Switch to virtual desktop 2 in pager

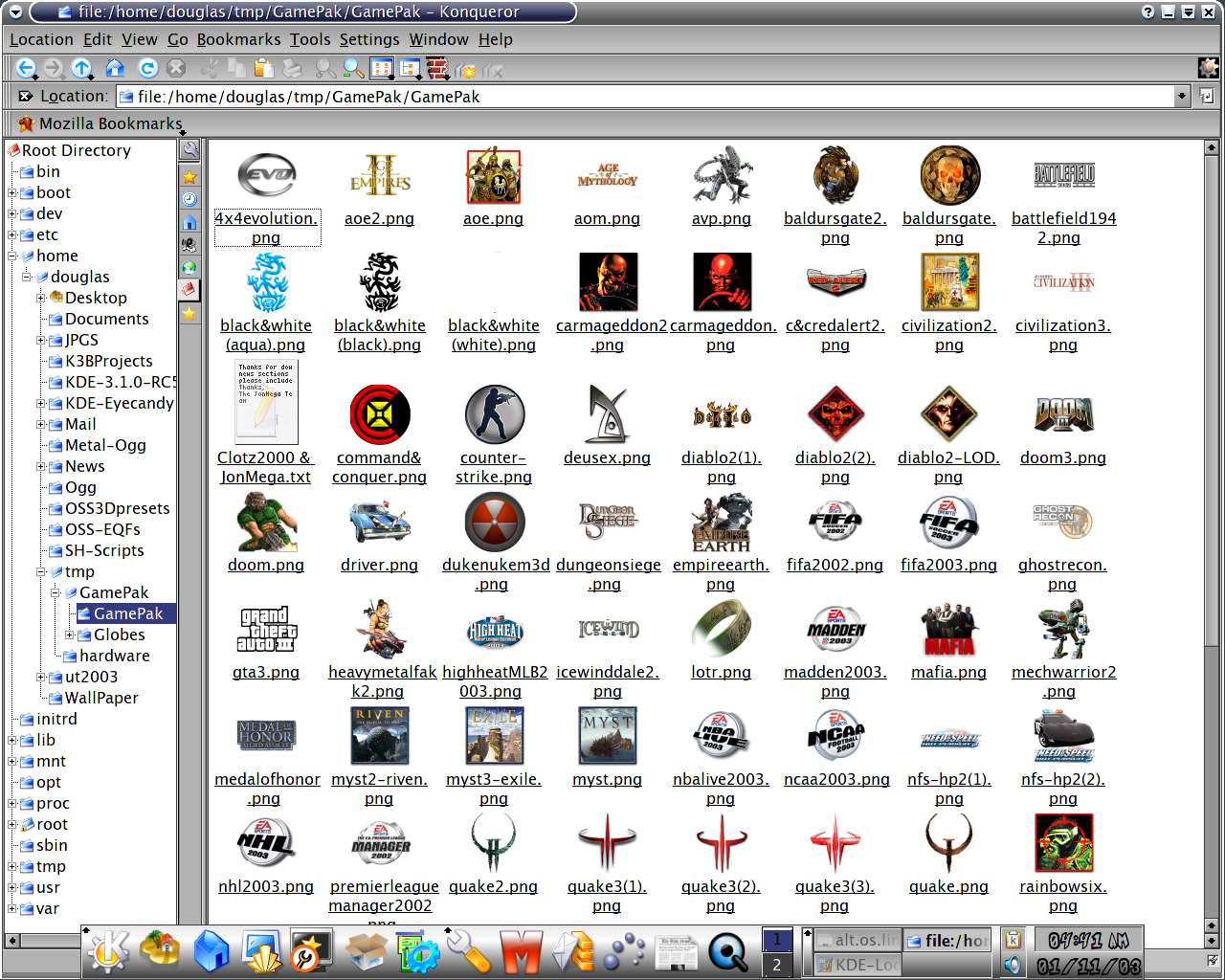[777, 965]
